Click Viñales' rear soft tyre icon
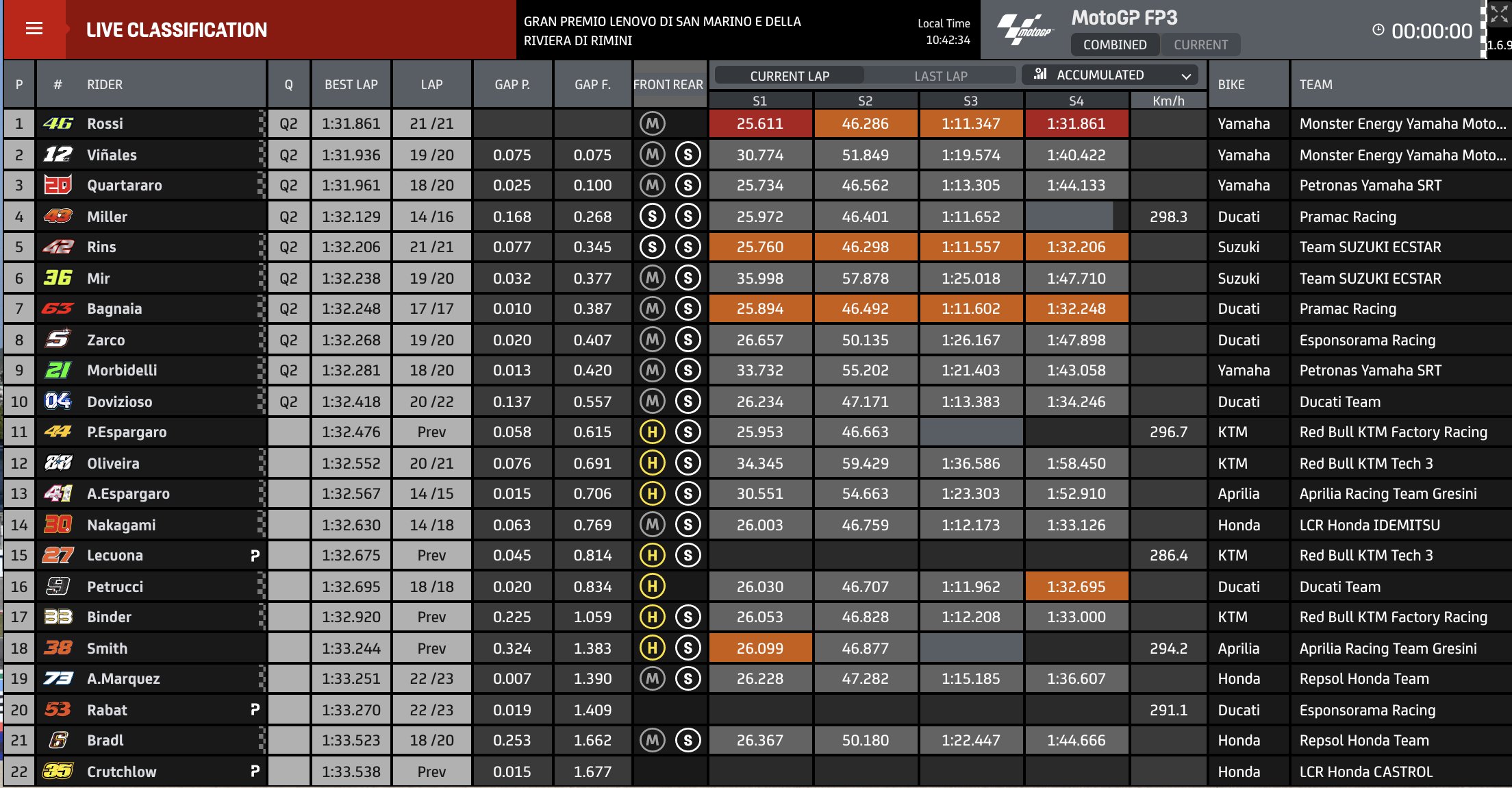Screen dimensions: 1512x788 [x=688, y=155]
